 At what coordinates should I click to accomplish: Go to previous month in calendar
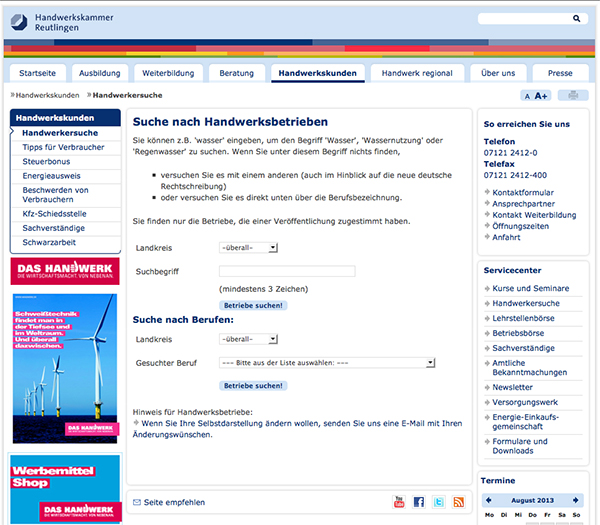tap(490, 498)
